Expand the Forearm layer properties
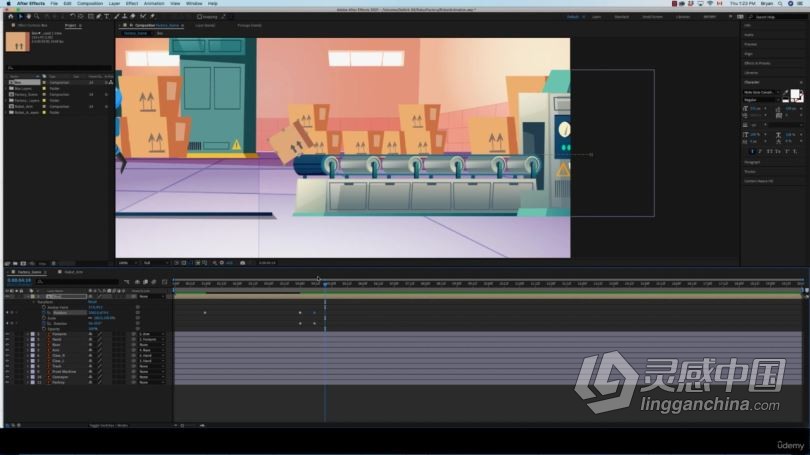Viewport: 810px width, 455px height. click(27, 334)
